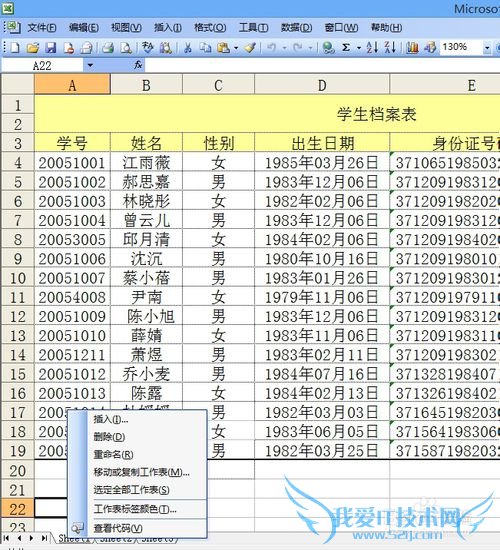Launch the Chart Wizard icon
Image resolution: width=500 pixels, height=550 pixels.
(412, 47)
